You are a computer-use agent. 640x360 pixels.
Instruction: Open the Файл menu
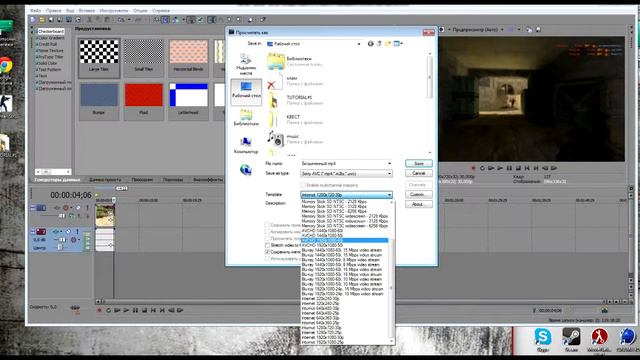36,11
